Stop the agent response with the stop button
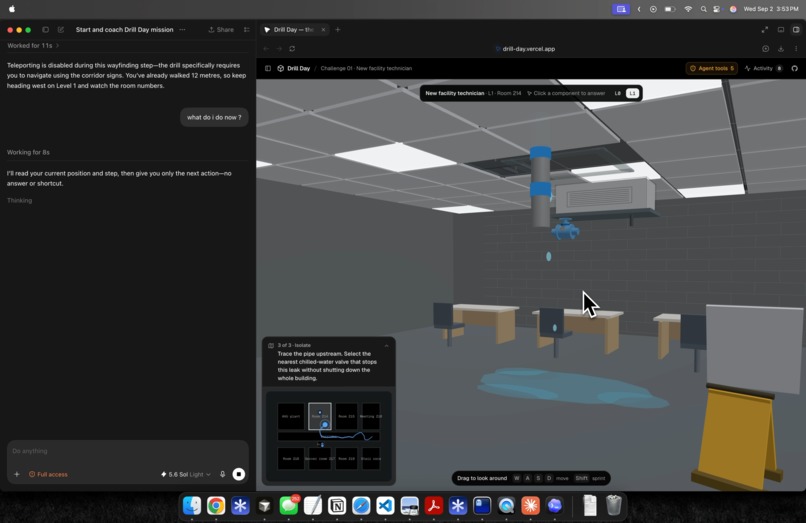The image size is (806, 523). [x=239, y=474]
